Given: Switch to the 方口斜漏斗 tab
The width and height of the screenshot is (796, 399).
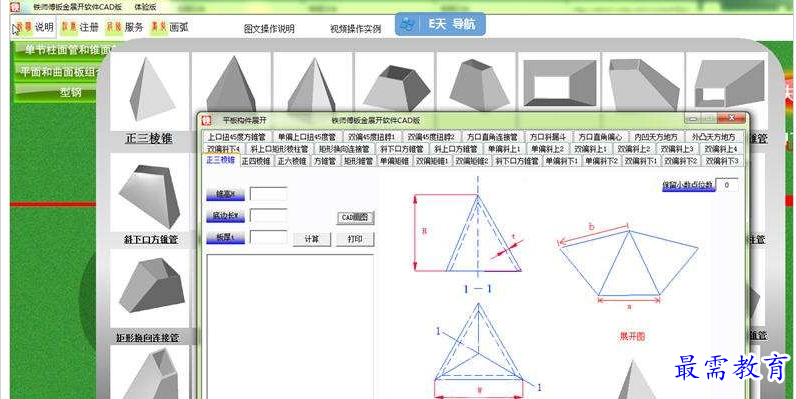Looking at the screenshot, I should point(548,137).
